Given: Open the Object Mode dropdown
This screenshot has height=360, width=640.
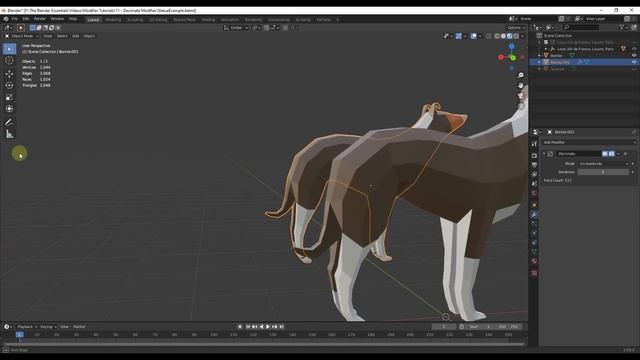Looking at the screenshot, I should pos(21,36).
